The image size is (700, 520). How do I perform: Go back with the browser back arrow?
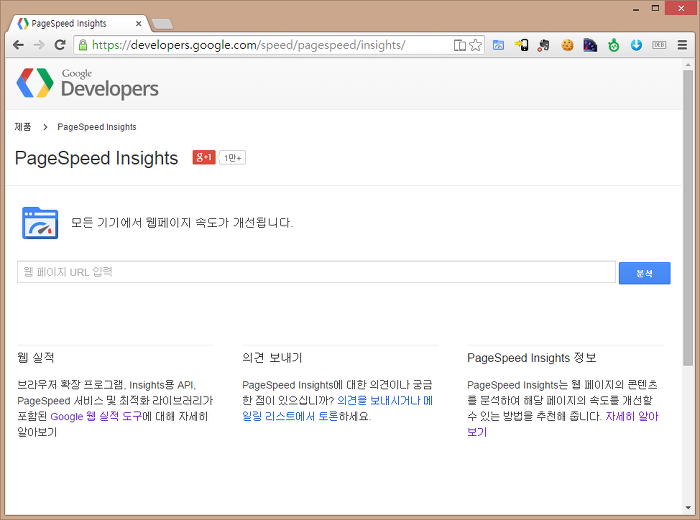[x=18, y=45]
